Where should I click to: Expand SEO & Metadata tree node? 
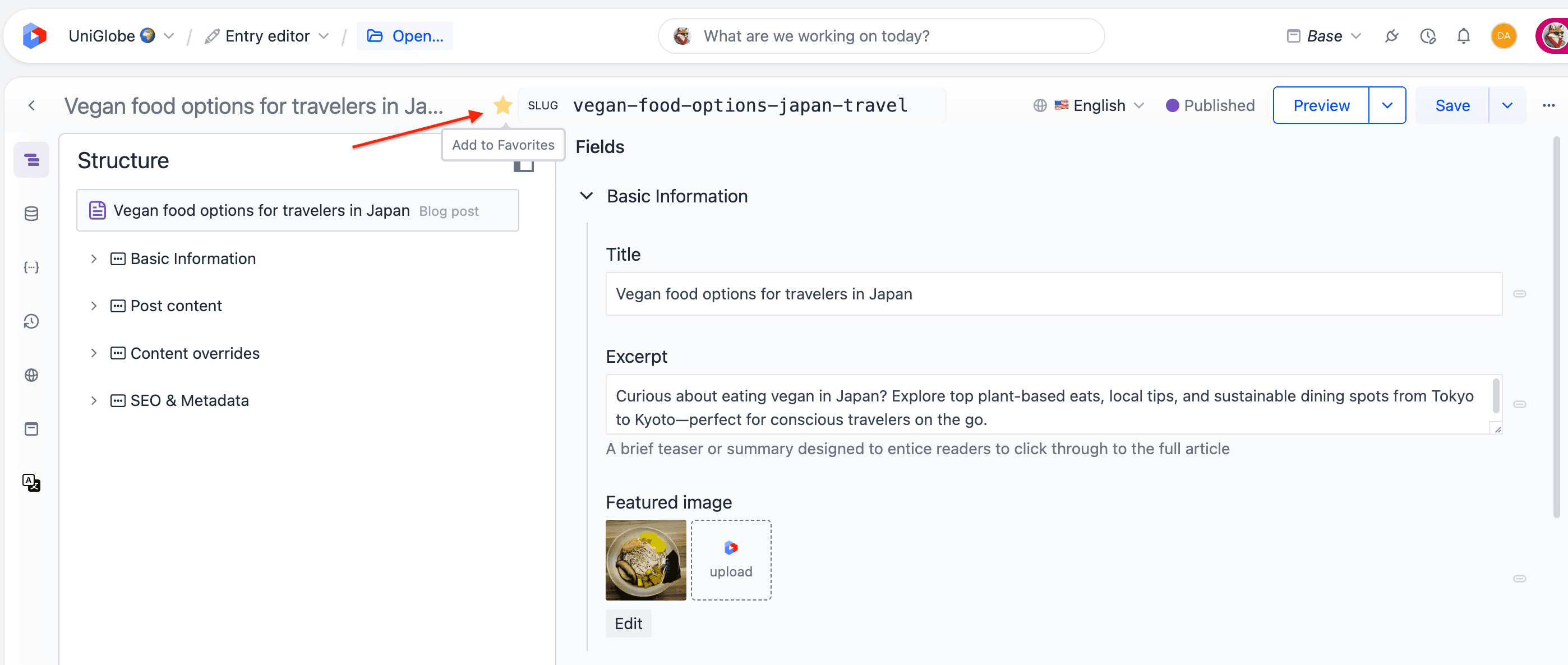click(94, 400)
